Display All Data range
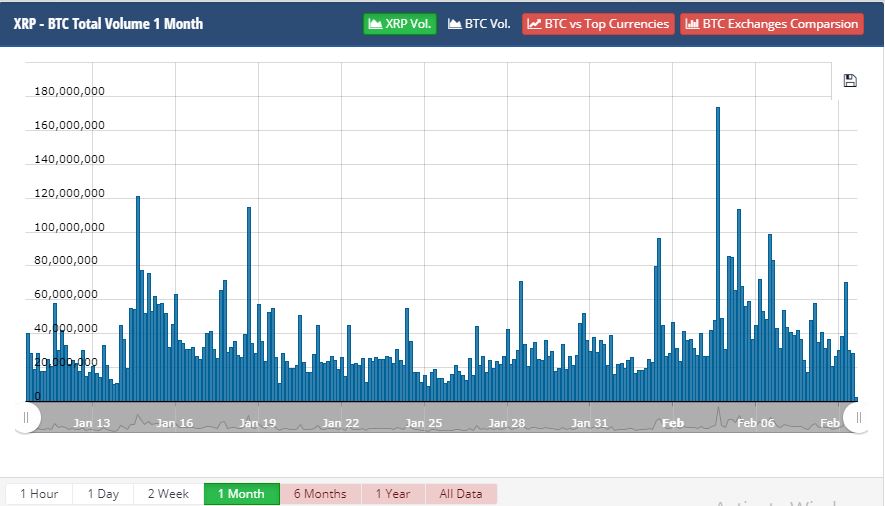885x506 pixels. pos(461,494)
